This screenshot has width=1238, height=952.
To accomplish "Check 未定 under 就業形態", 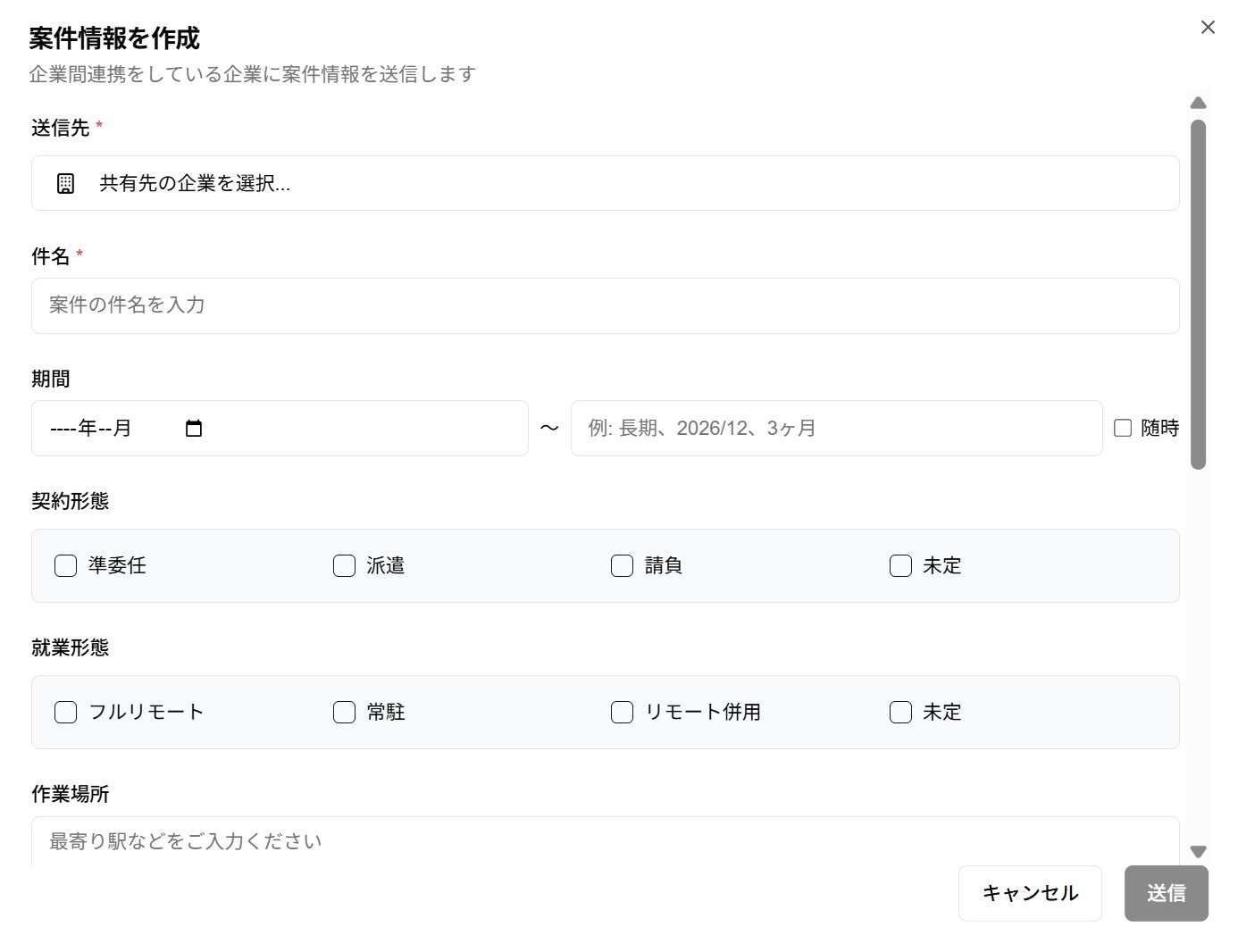I will point(901,713).
